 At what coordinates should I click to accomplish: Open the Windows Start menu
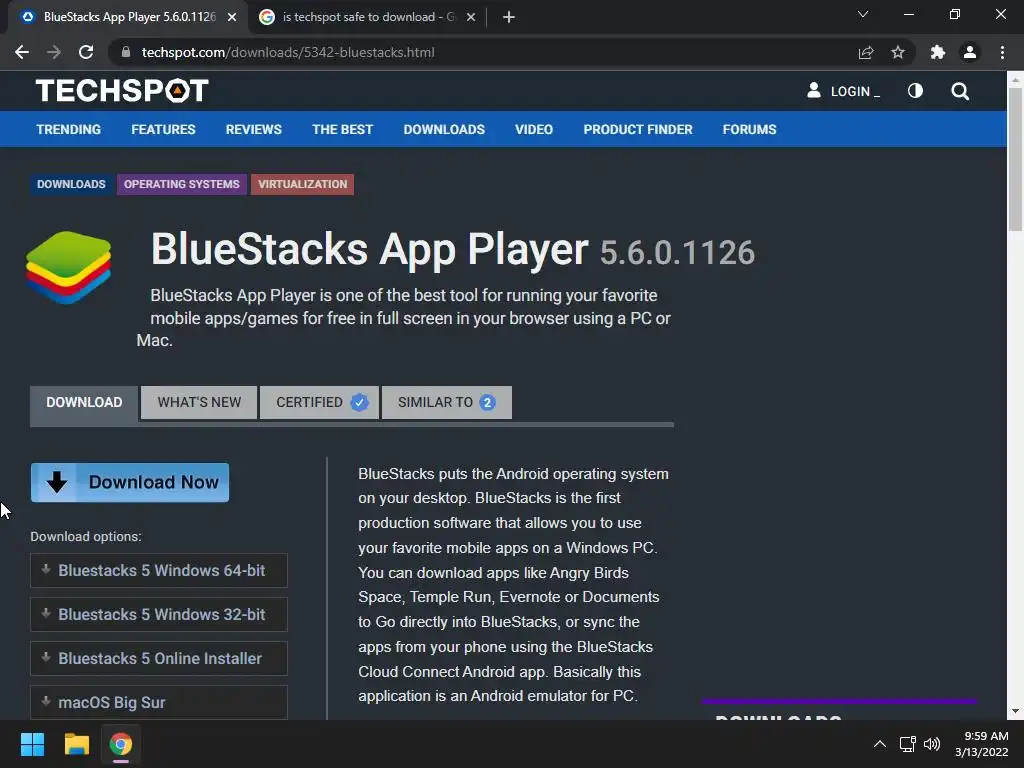32,744
